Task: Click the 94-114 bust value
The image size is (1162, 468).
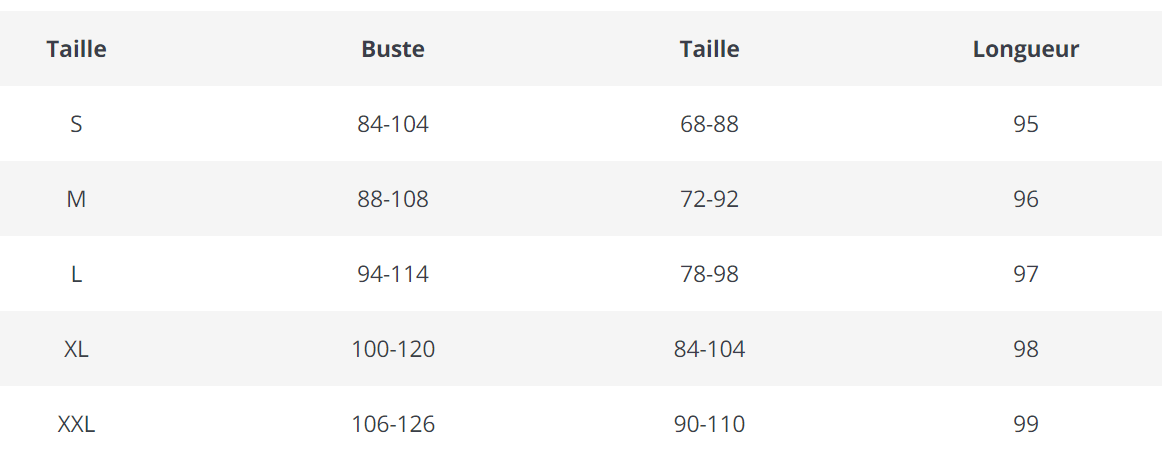Action: [393, 274]
